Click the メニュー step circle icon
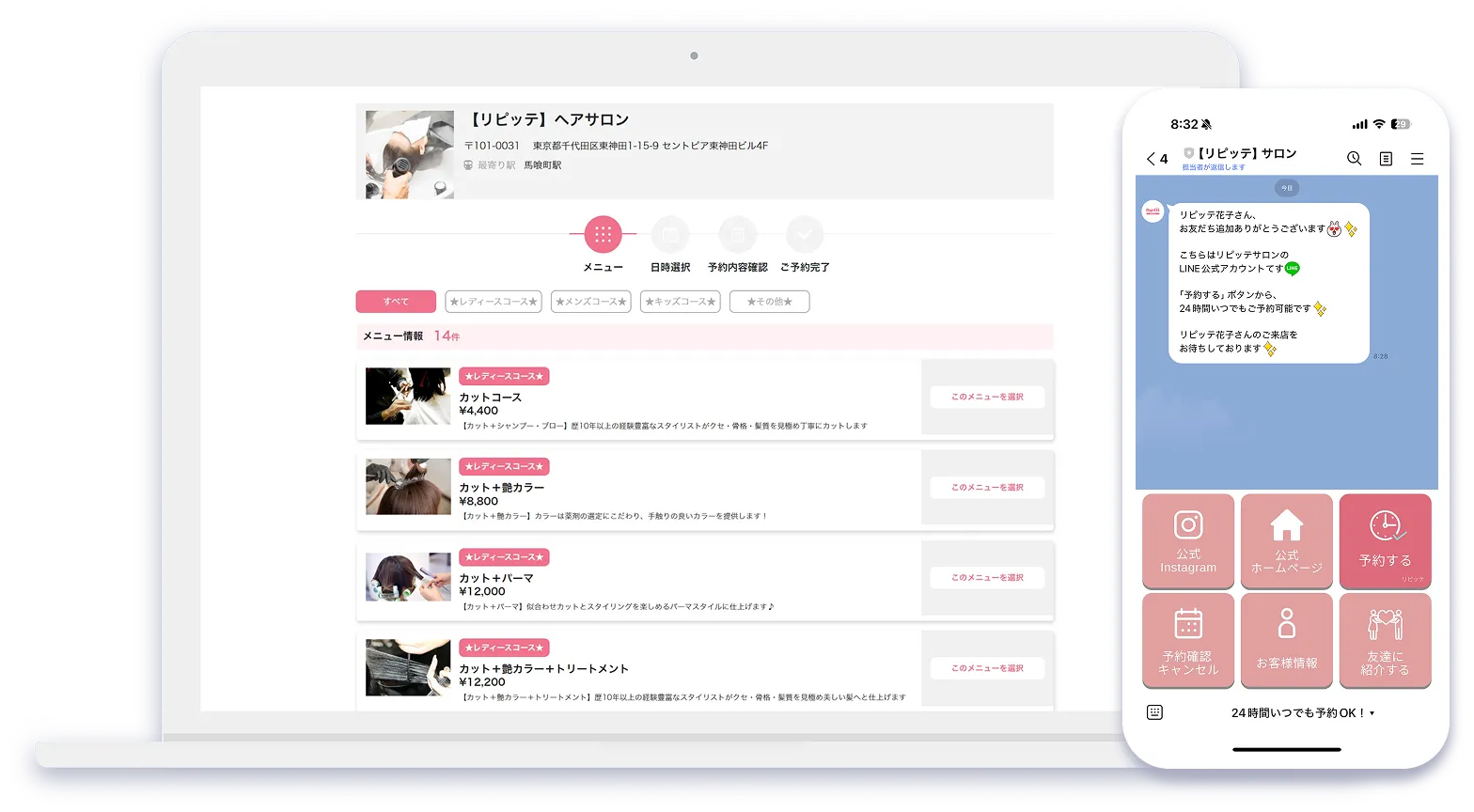This screenshot has width=1474, height=812. [603, 234]
